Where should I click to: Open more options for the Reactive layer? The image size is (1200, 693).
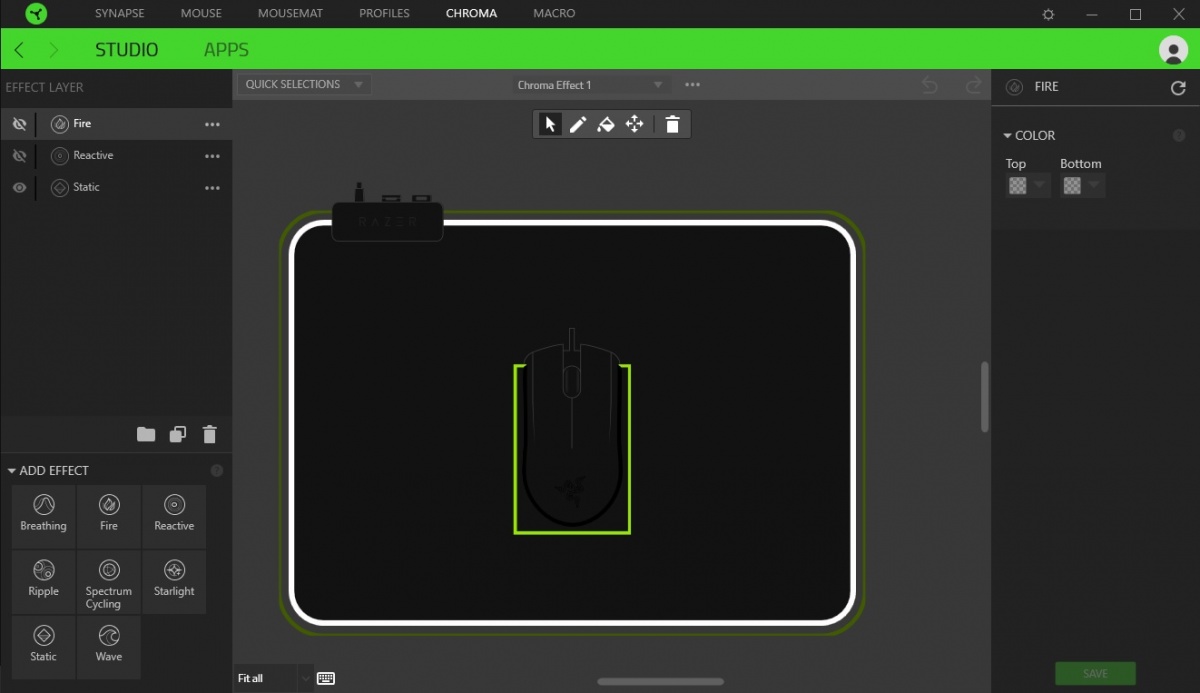[x=212, y=156]
